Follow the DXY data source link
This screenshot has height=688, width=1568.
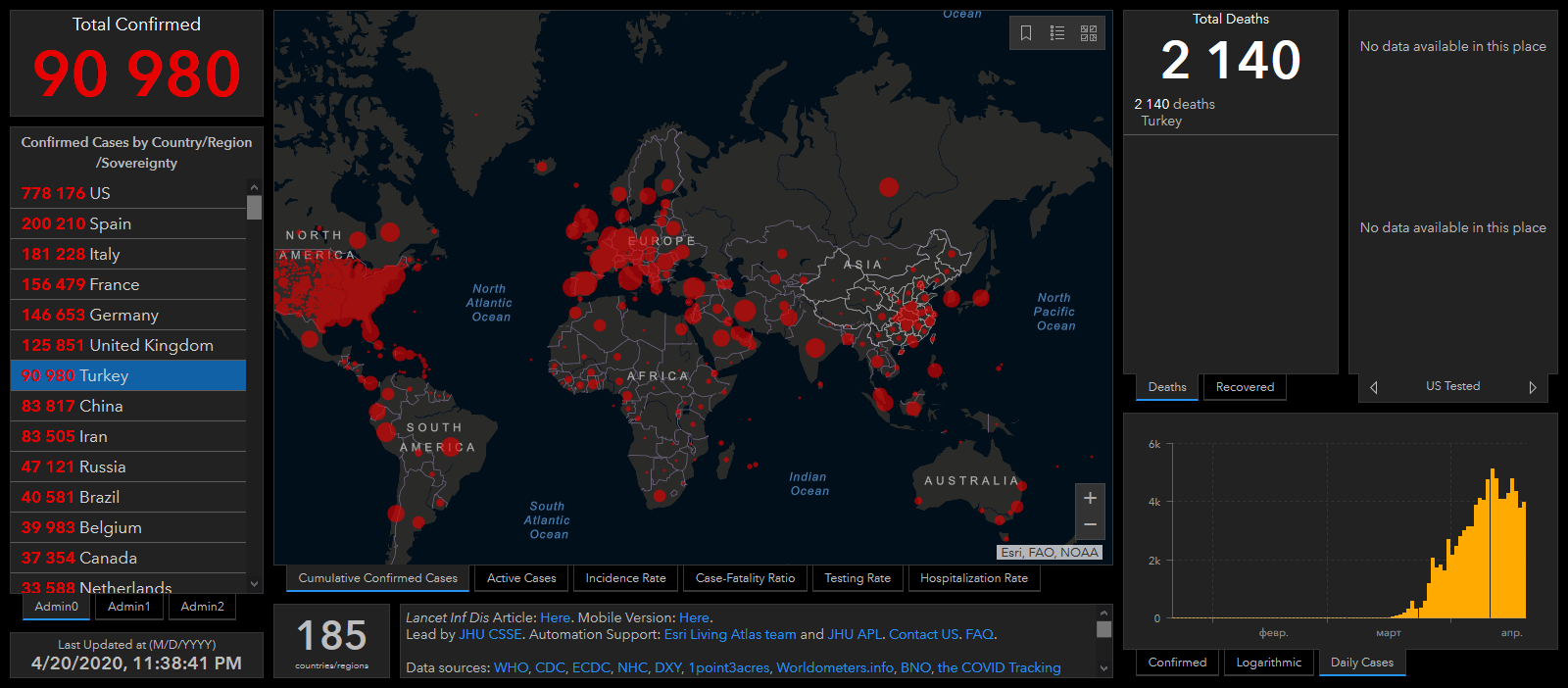pyautogui.click(x=667, y=667)
